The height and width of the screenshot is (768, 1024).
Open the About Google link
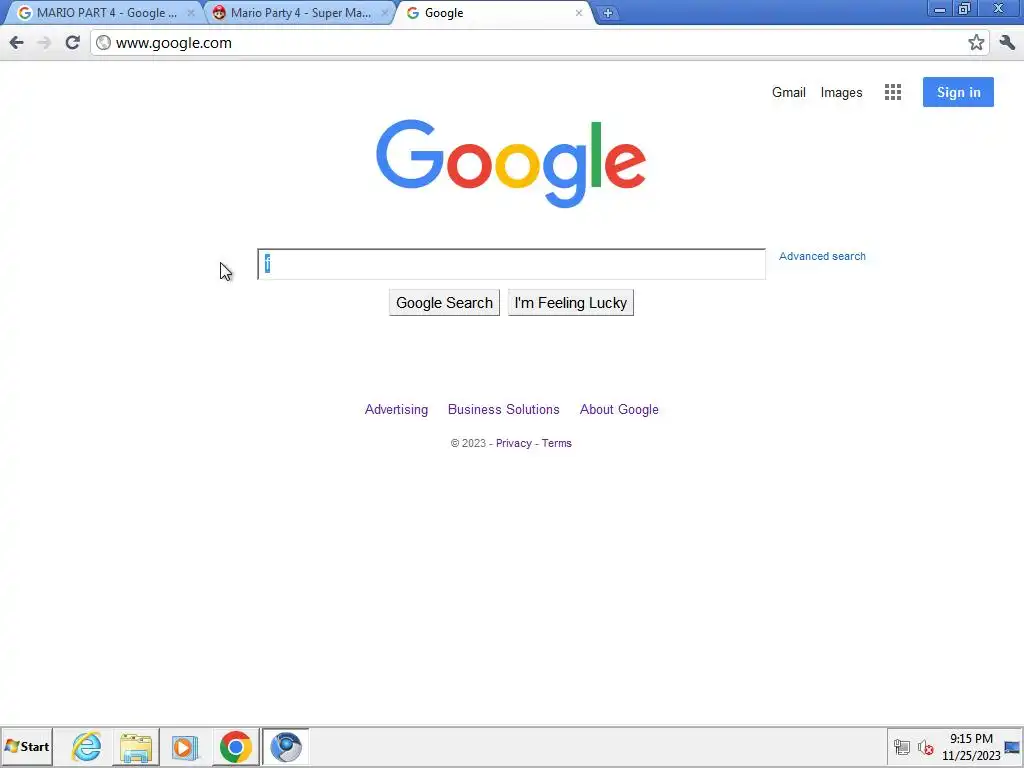[x=619, y=409]
